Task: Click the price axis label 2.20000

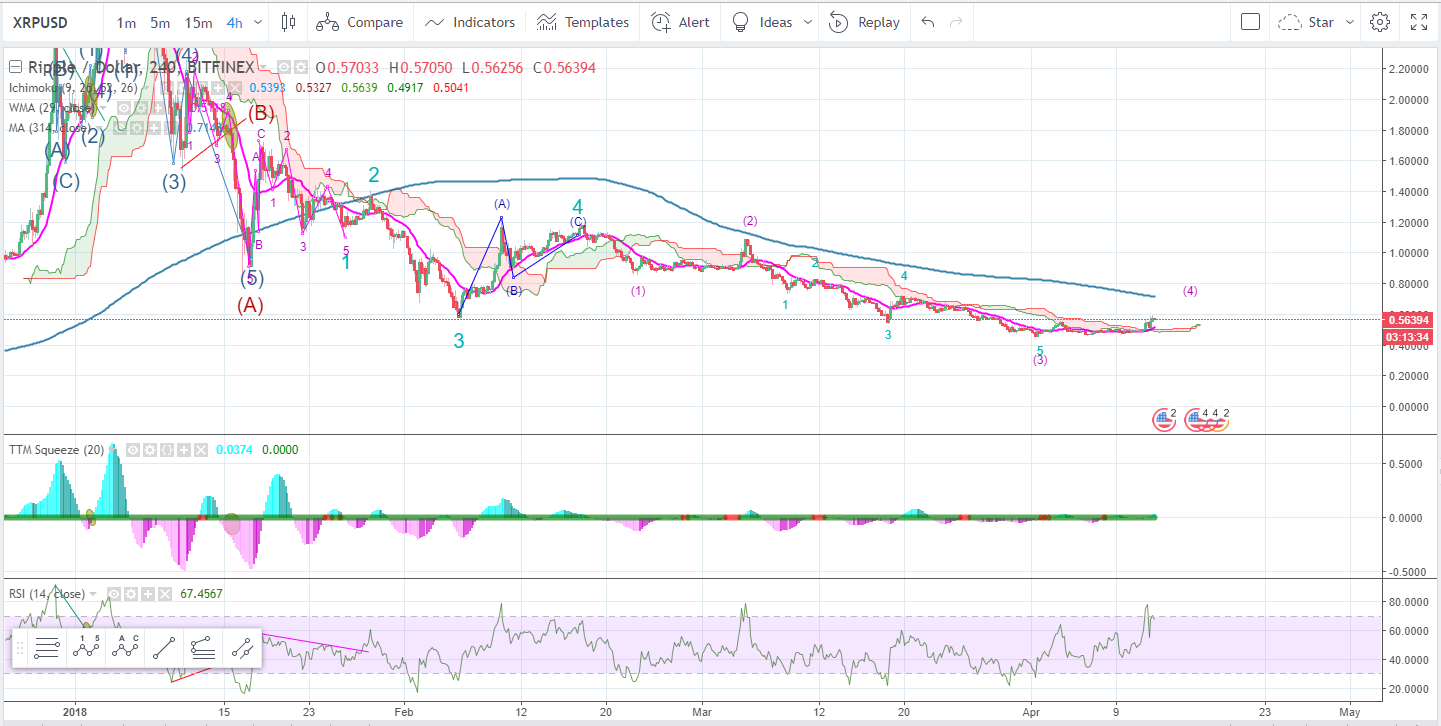Action: coord(1406,69)
